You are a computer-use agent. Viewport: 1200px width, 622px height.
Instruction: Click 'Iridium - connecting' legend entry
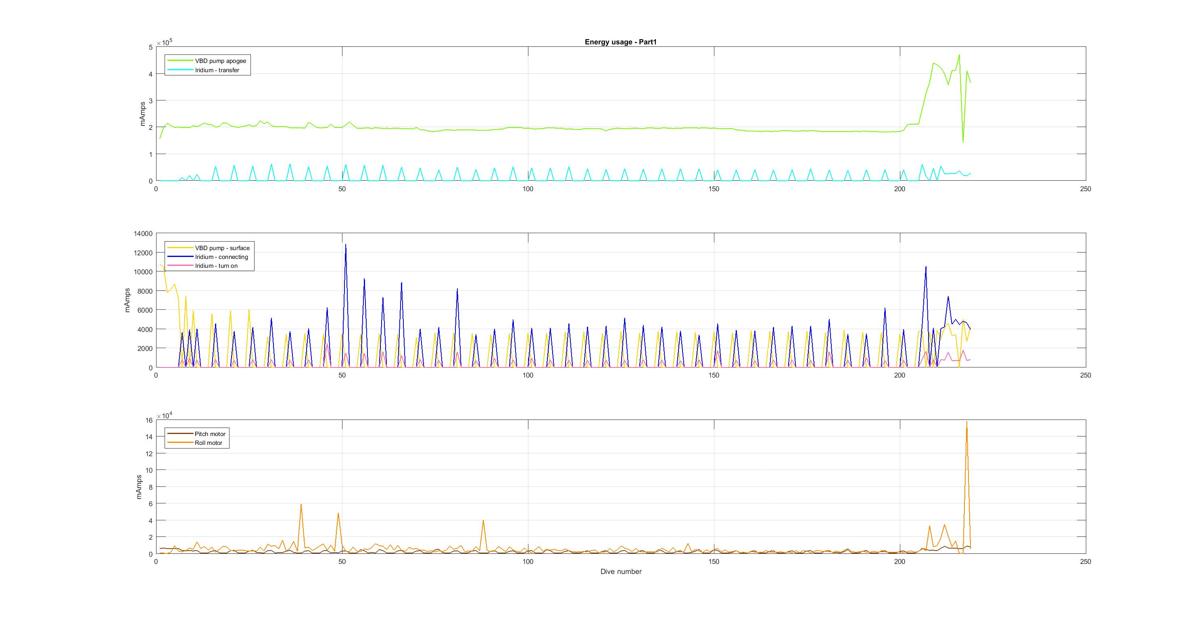(x=224, y=257)
